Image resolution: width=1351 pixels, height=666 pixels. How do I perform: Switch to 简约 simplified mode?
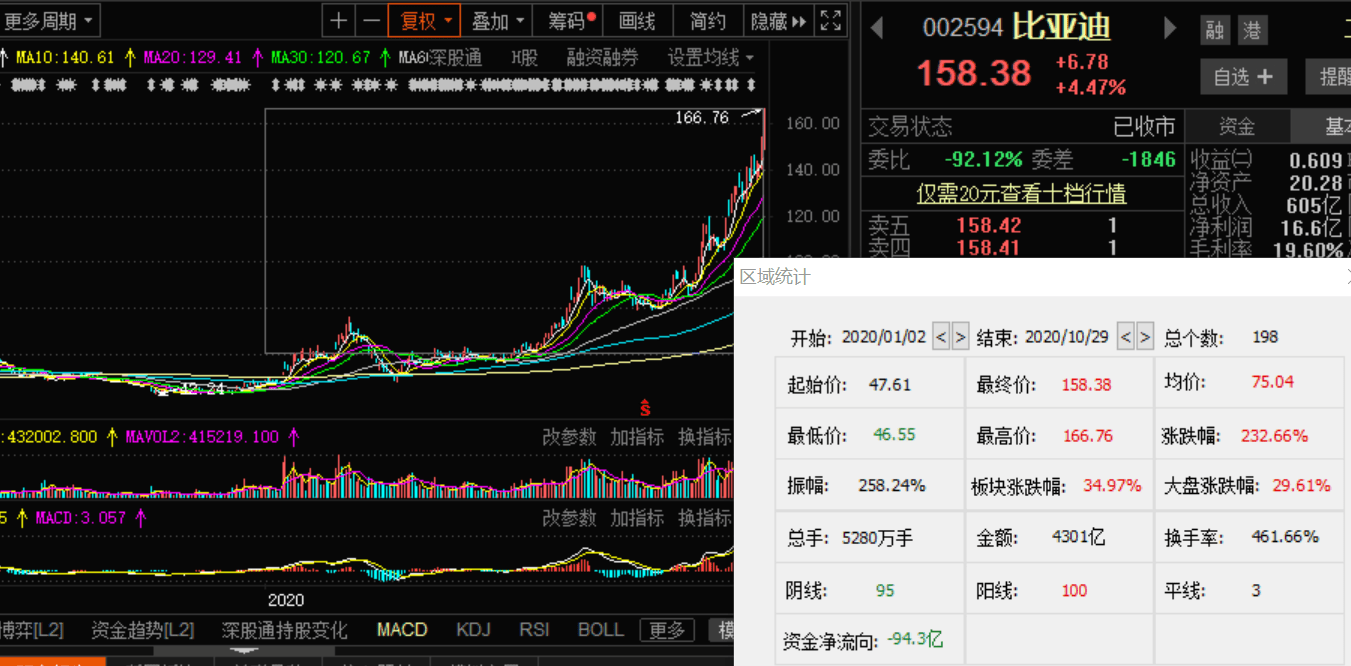click(708, 20)
